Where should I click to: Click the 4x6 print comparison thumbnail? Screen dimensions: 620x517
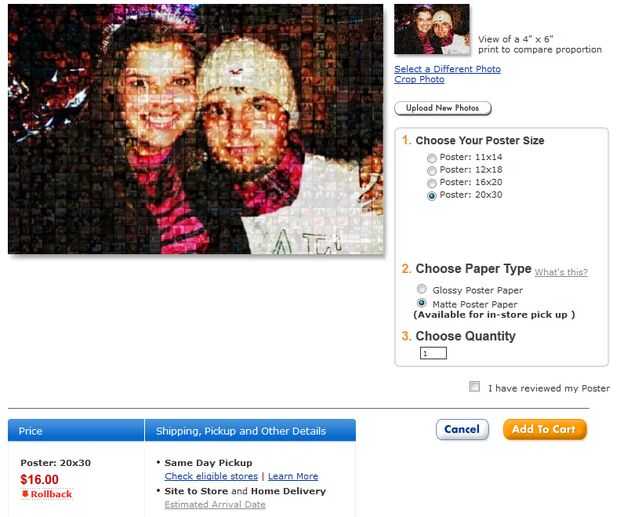click(432, 29)
